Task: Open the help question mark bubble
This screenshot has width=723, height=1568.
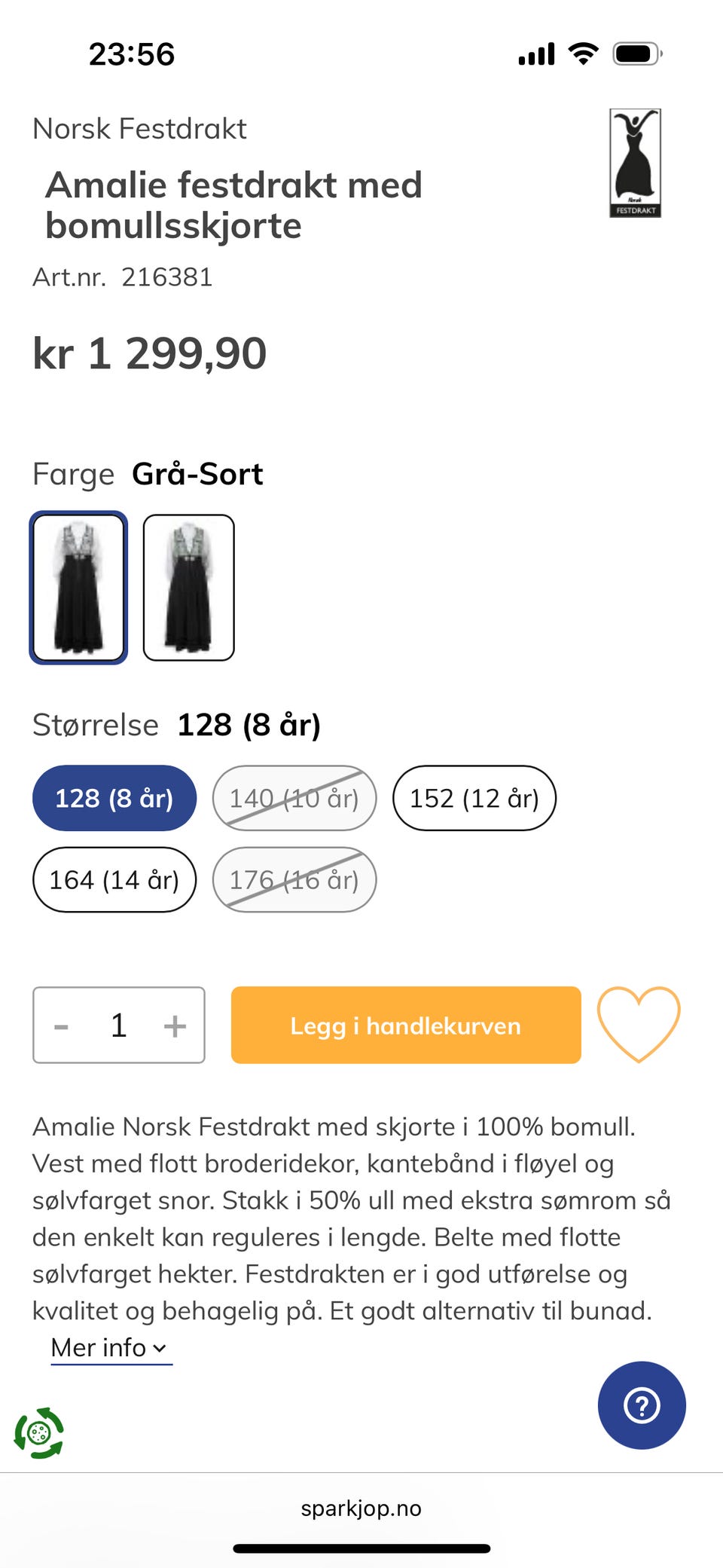Action: click(x=642, y=1405)
